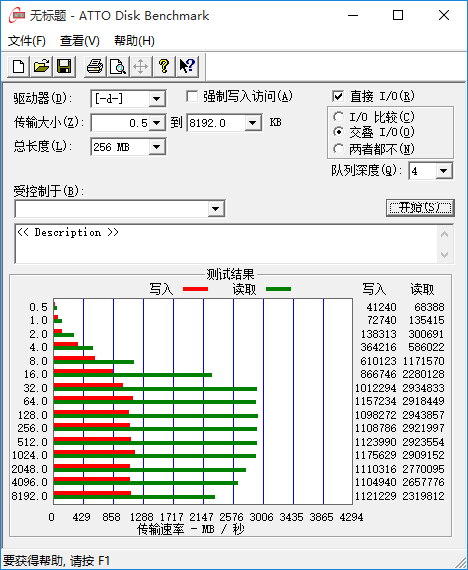Open a file with the folder icon
The width and height of the screenshot is (468, 570).
pyautogui.click(x=41, y=67)
